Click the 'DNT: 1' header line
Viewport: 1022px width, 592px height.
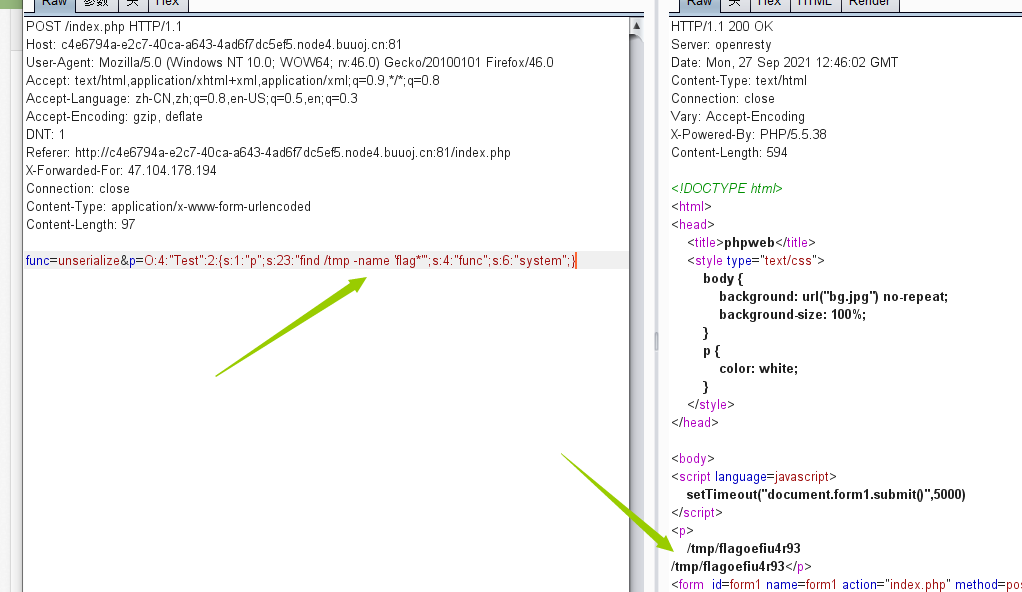[46, 135]
